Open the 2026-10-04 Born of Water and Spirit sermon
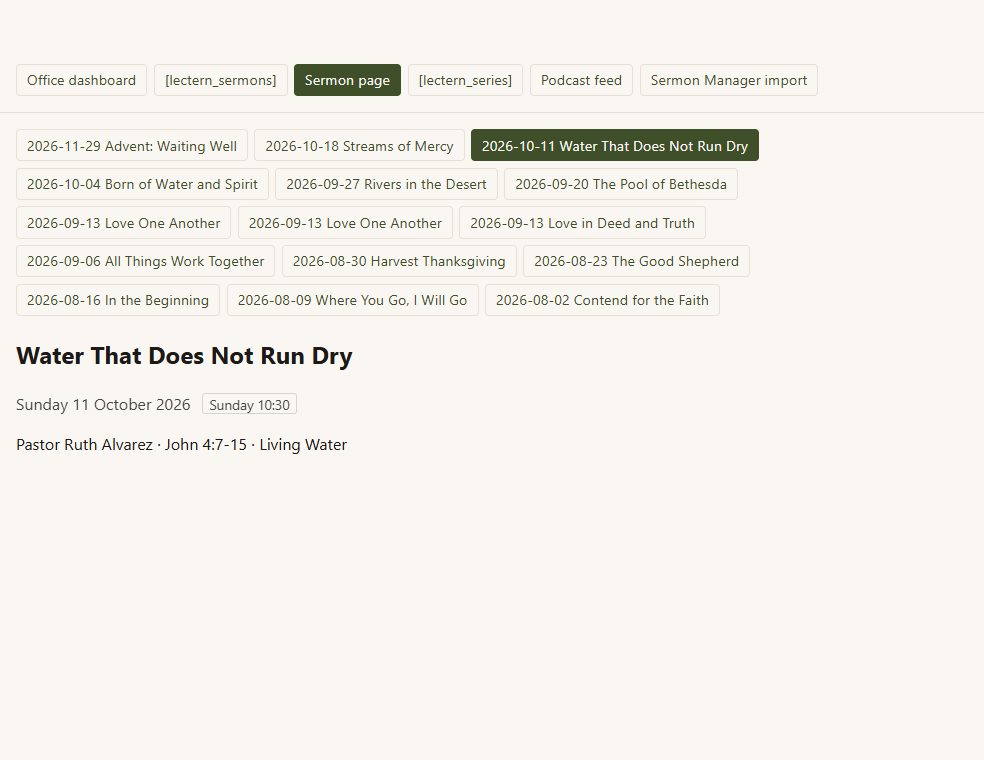Image resolution: width=984 pixels, height=760 pixels. coord(142,185)
